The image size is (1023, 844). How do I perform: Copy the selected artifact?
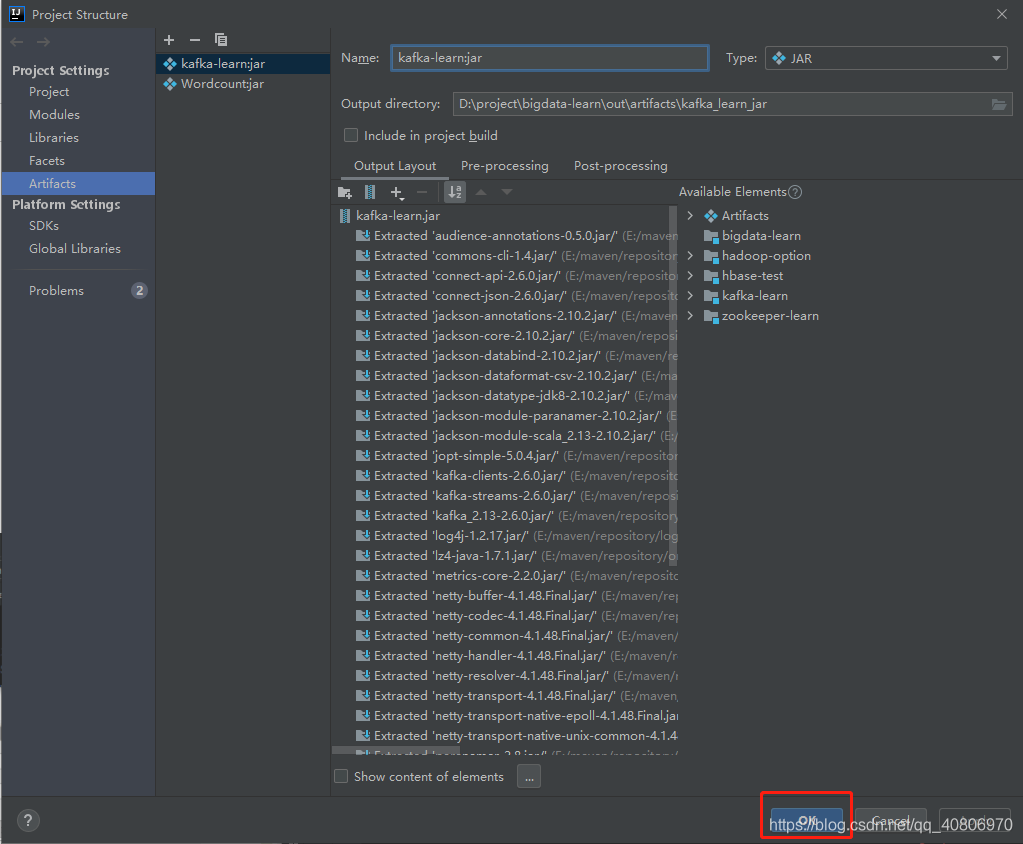coord(221,40)
